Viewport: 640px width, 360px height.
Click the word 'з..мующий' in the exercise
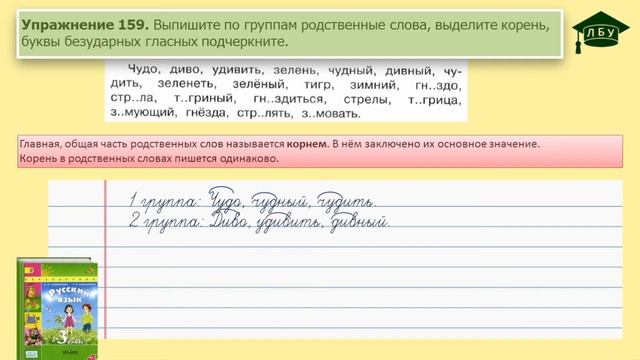(143, 112)
